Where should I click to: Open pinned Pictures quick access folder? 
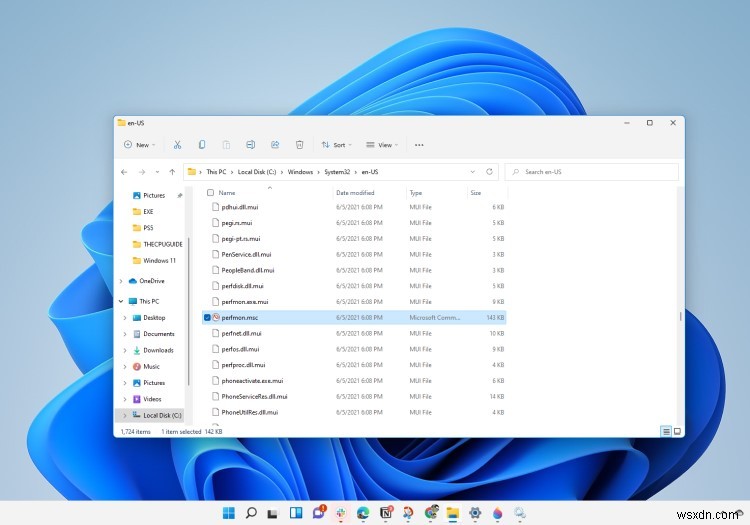tap(154, 196)
